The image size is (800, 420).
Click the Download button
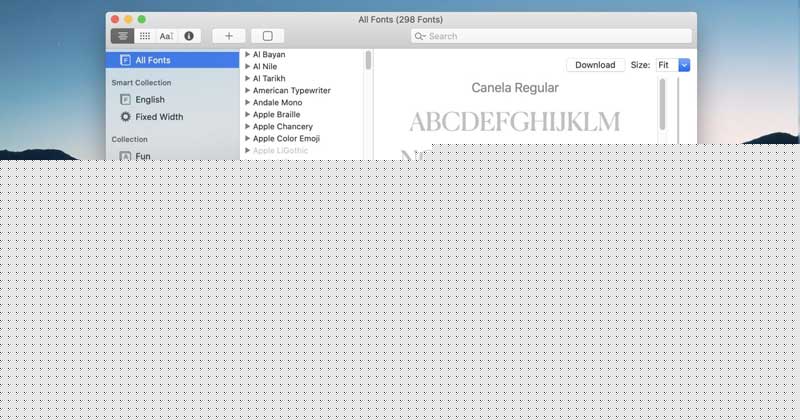[x=595, y=65]
